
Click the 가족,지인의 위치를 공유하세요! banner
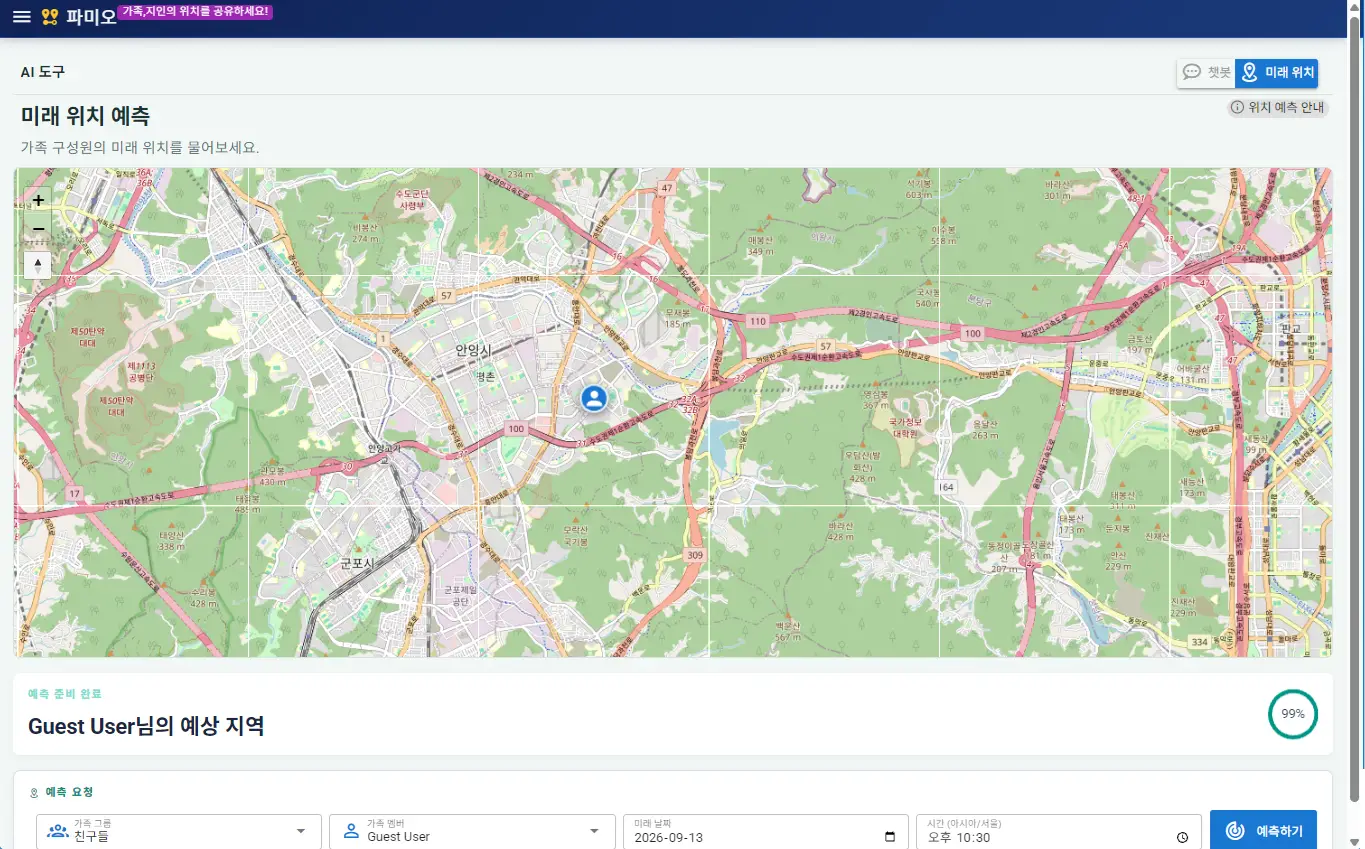(195, 11)
